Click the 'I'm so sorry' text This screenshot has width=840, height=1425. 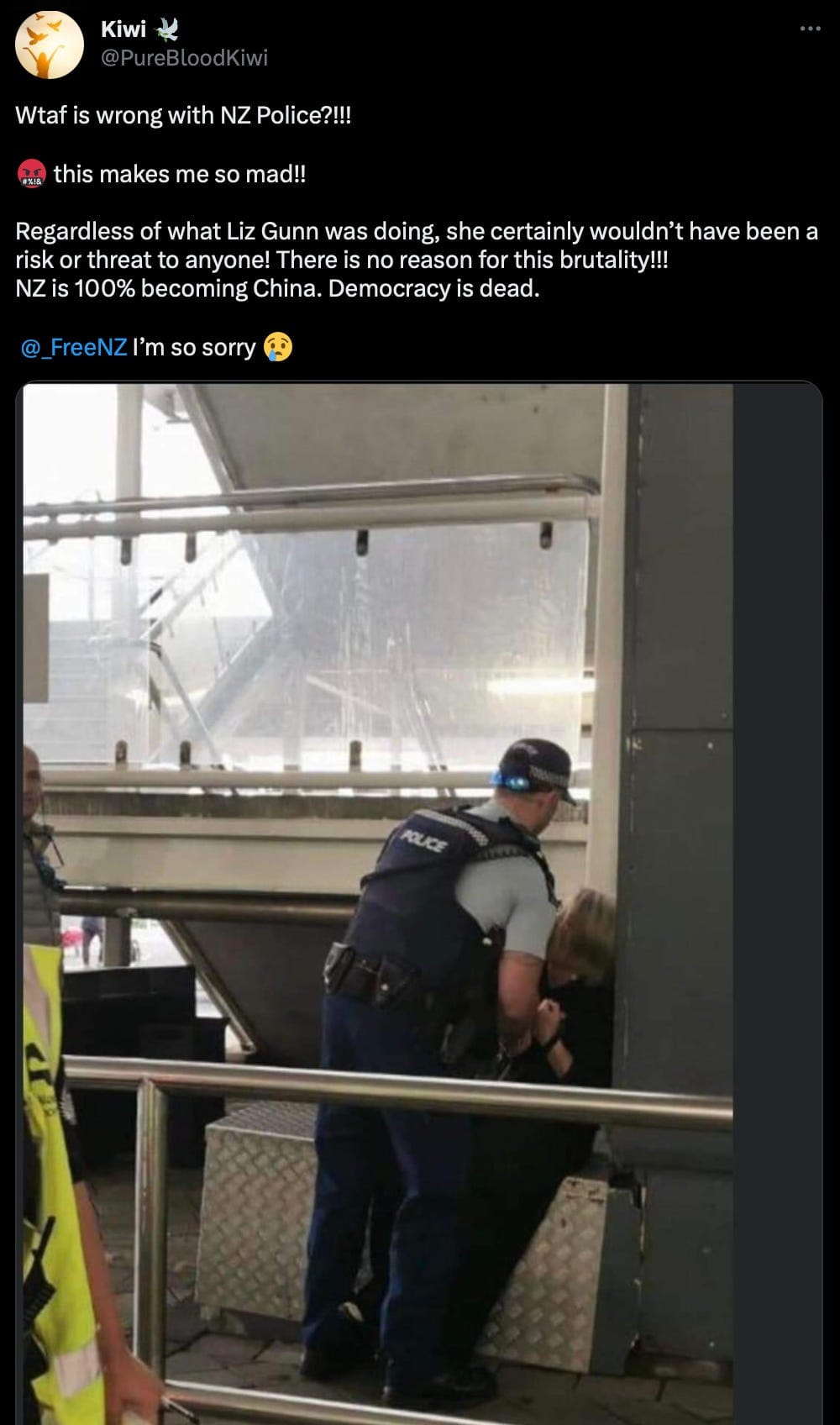pyautogui.click(x=194, y=347)
